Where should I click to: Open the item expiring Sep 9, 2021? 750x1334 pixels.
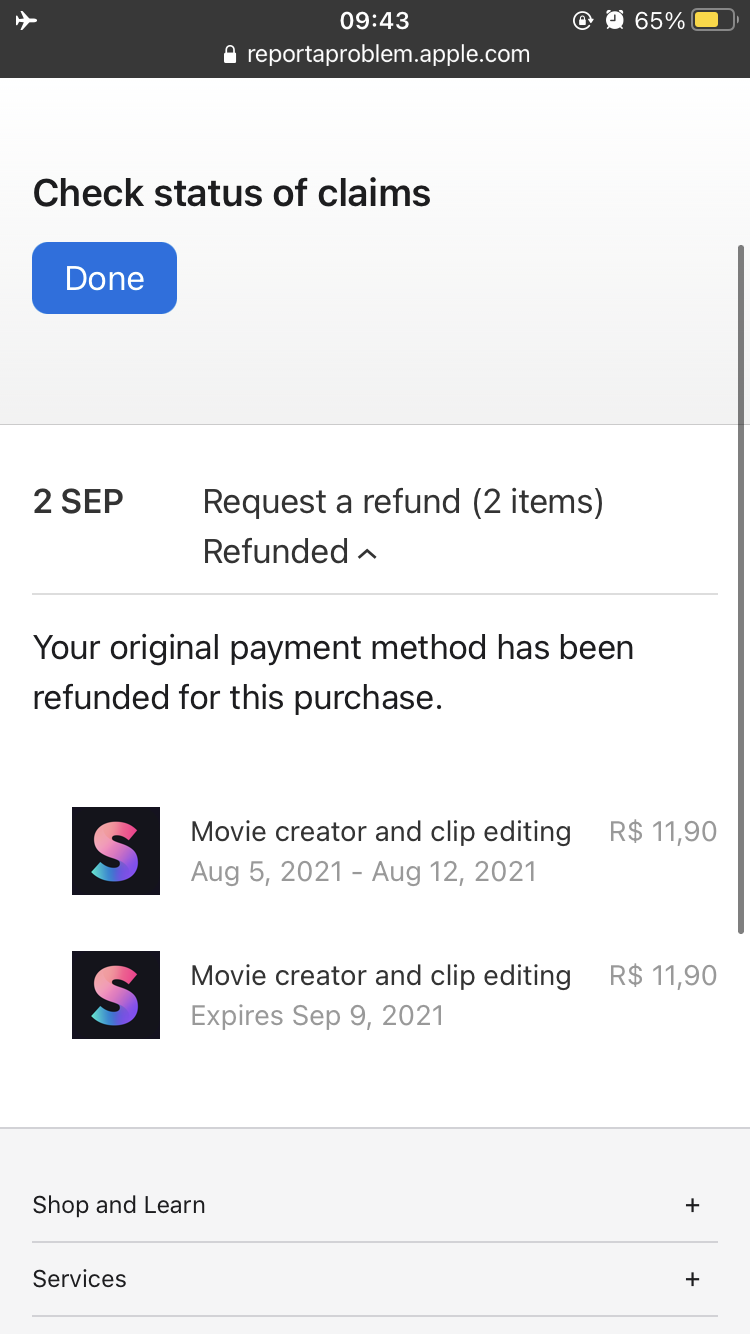click(x=380, y=995)
